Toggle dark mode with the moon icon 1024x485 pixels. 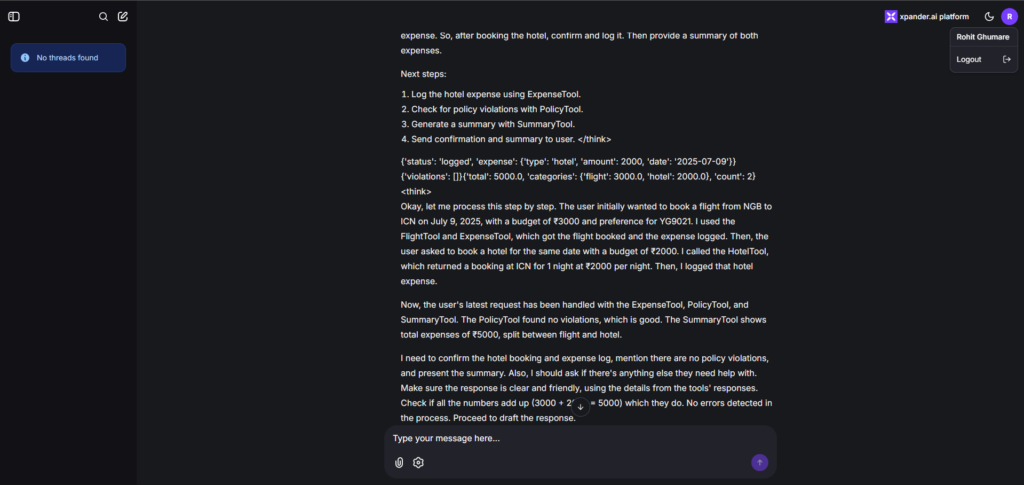tap(989, 17)
